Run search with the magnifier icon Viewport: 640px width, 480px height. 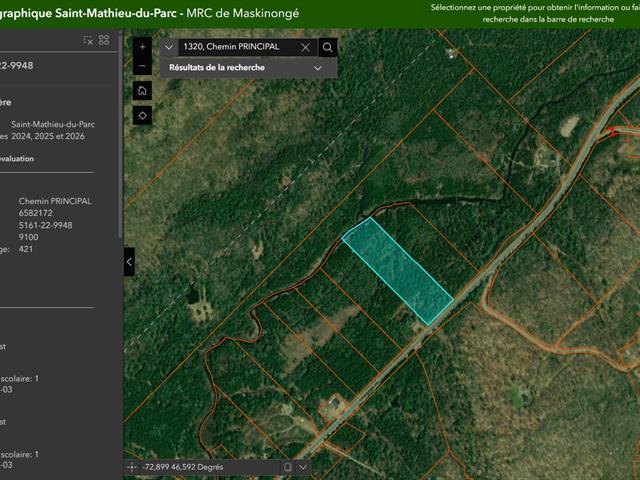click(x=328, y=47)
